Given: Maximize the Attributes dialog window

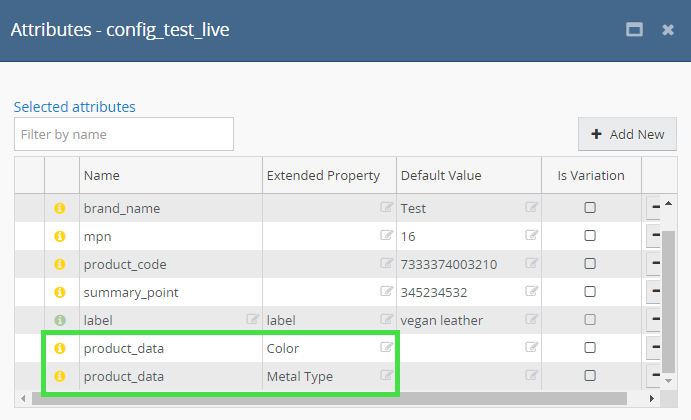Looking at the screenshot, I should pyautogui.click(x=634, y=30).
